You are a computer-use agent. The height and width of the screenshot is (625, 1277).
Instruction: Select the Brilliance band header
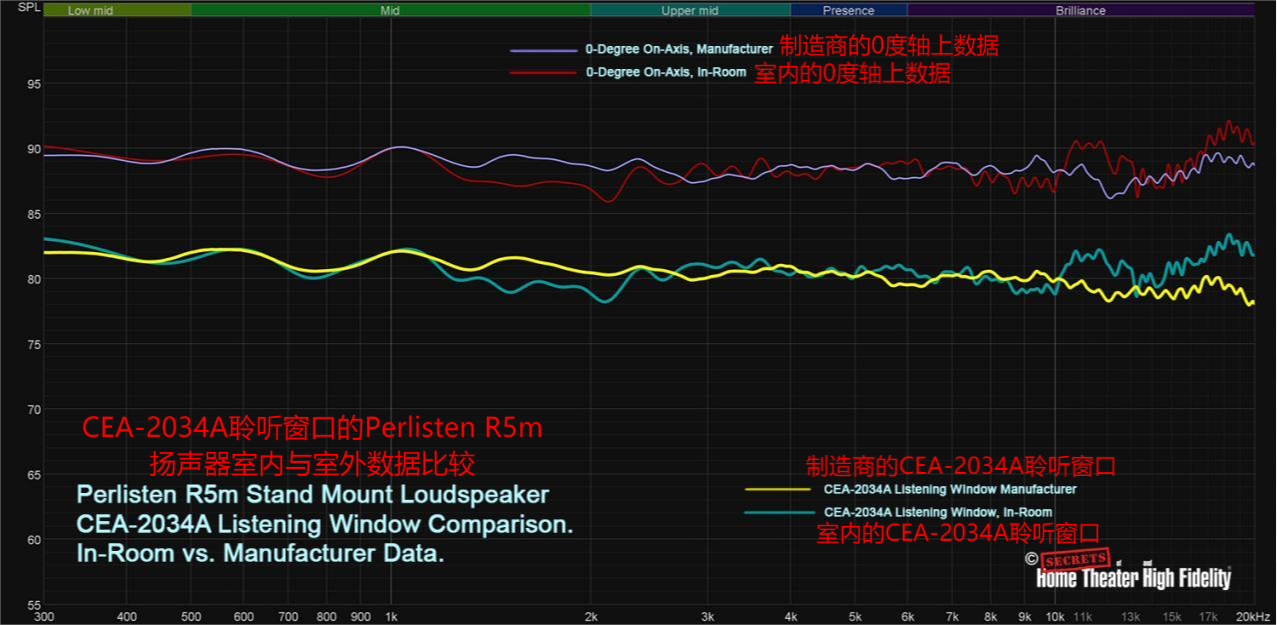coord(1080,11)
